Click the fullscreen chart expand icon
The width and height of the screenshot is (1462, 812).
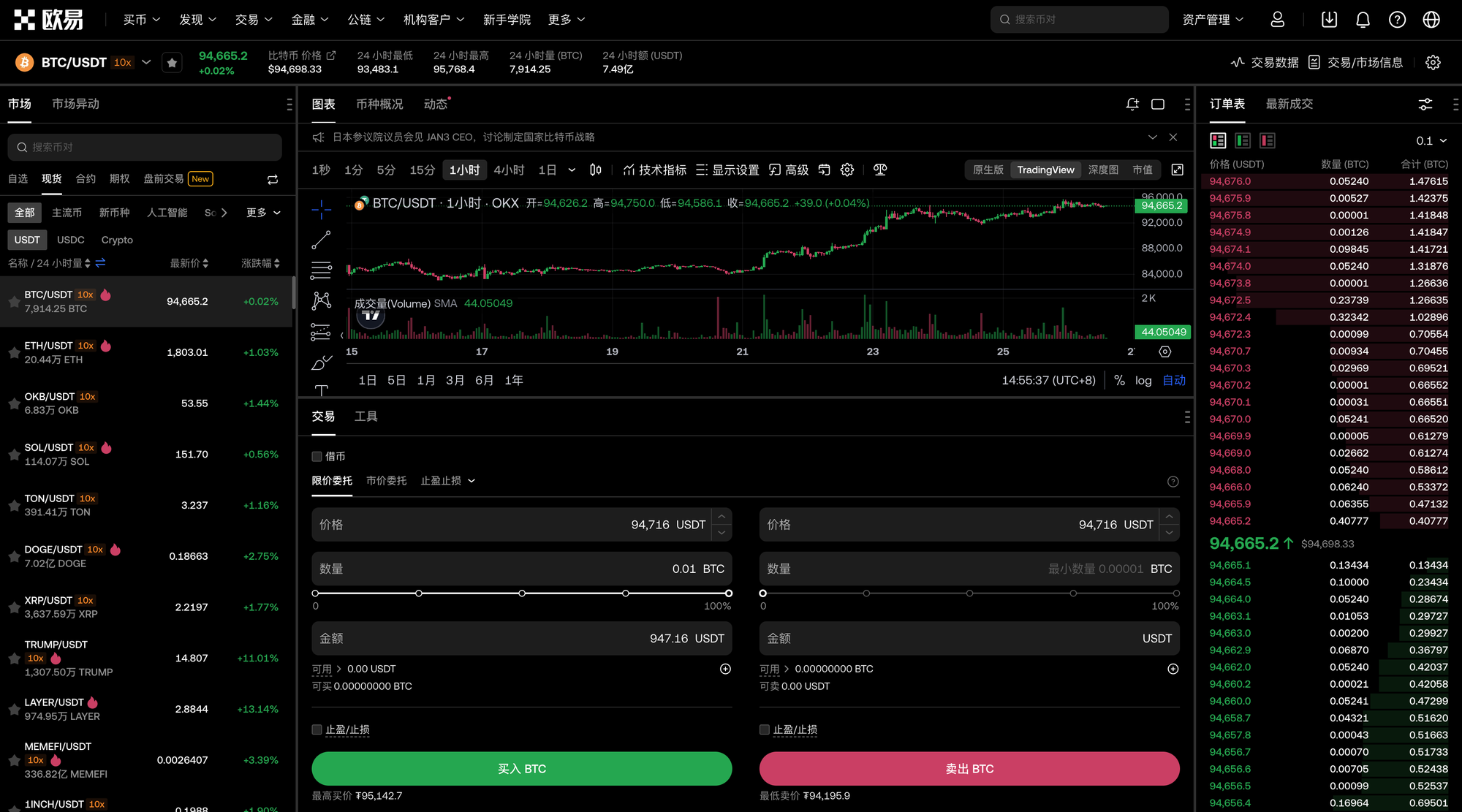[x=1177, y=170]
